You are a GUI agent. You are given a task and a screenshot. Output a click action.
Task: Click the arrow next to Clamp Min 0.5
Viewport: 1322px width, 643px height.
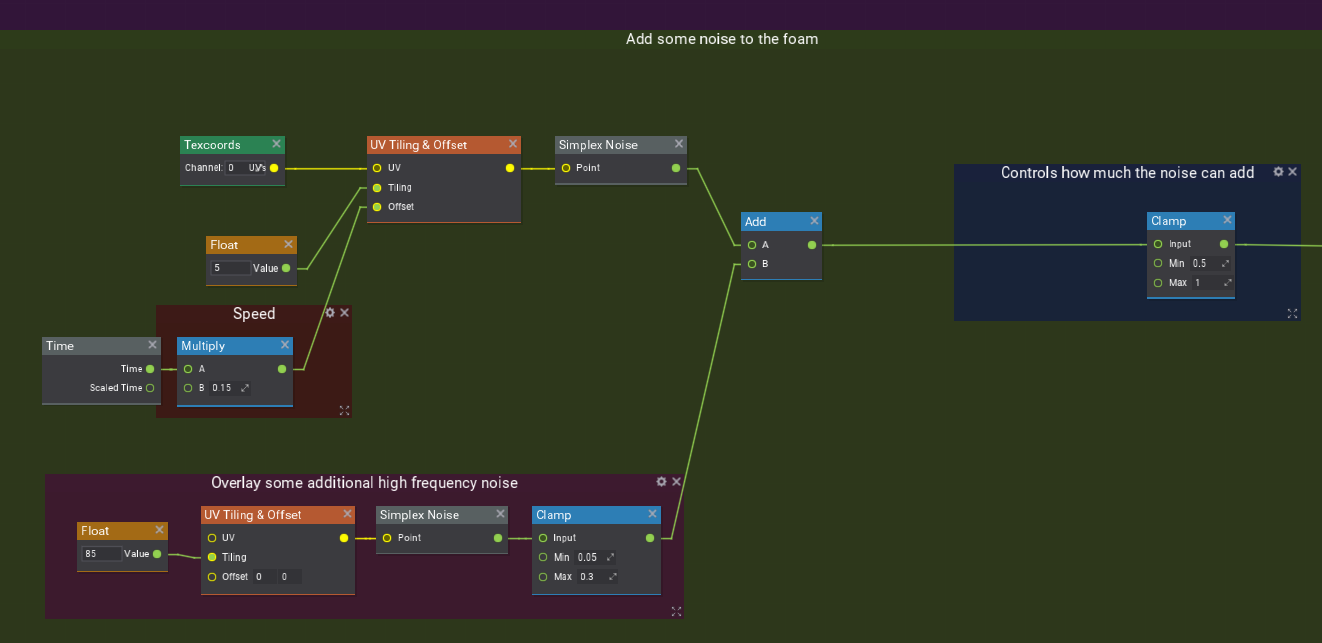1225,263
